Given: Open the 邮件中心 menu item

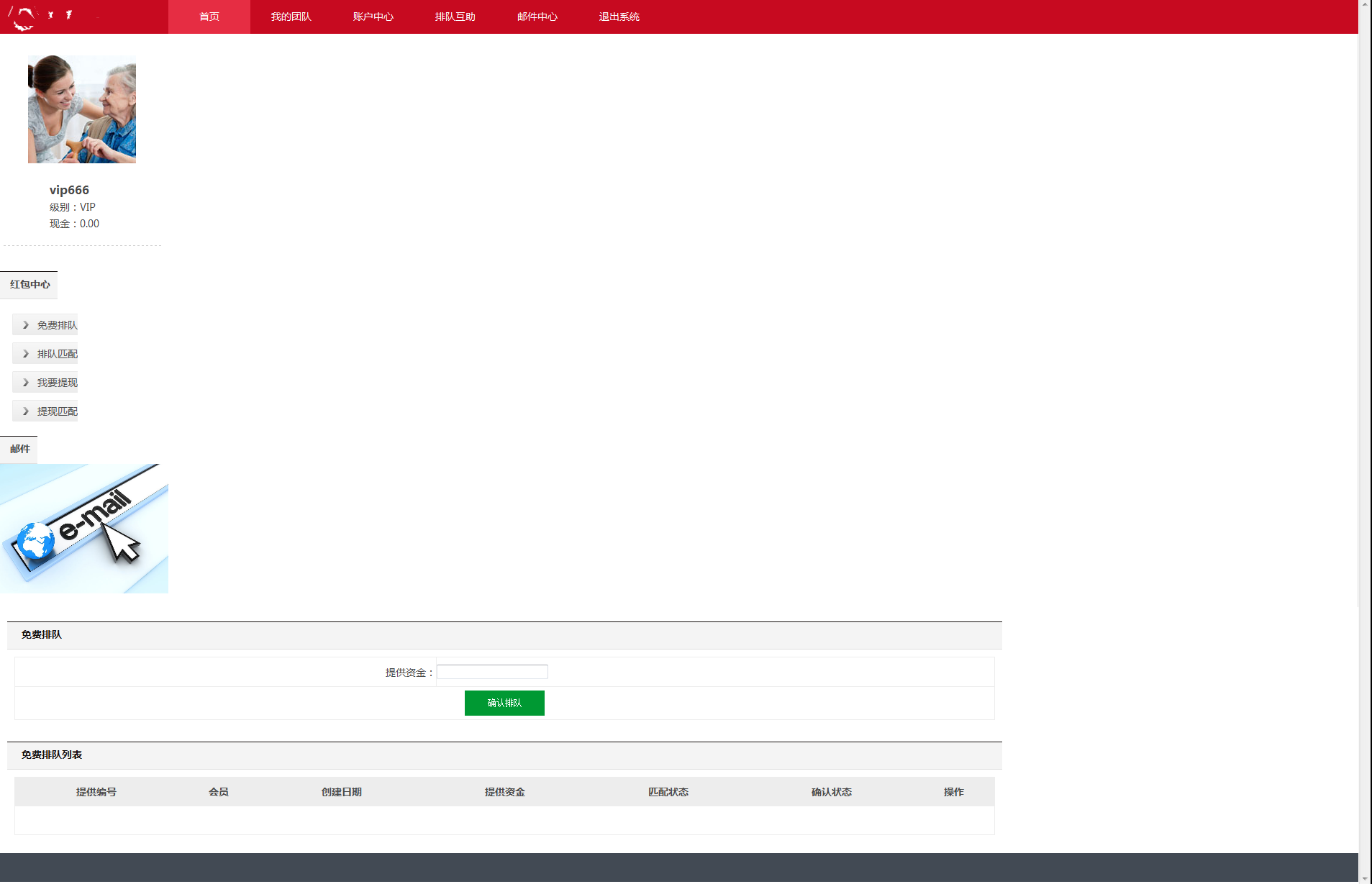Looking at the screenshot, I should [x=537, y=17].
